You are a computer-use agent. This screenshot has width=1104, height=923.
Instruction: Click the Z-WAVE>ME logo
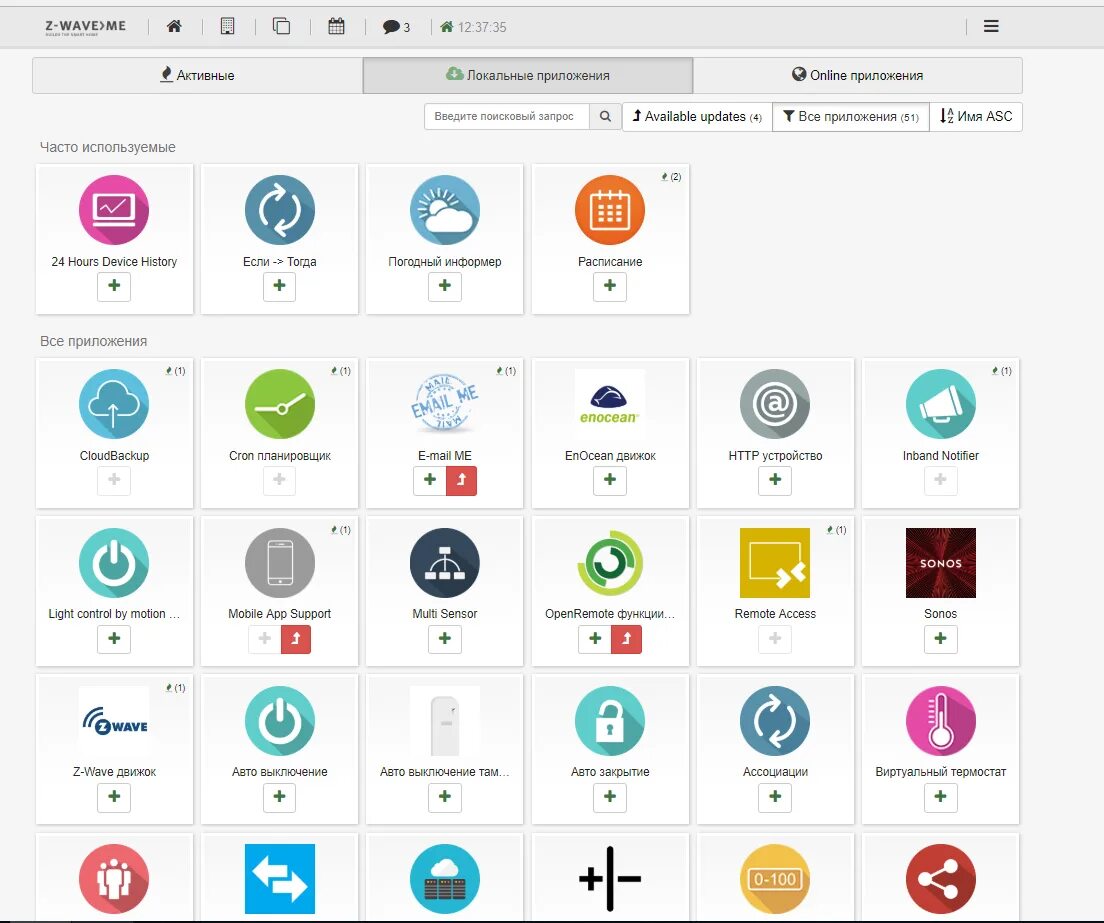coord(86,27)
